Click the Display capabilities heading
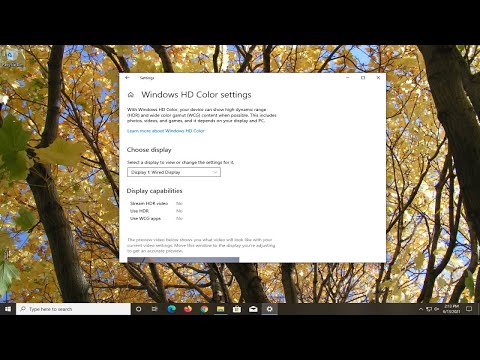Viewport: 480px width, 360px height. (x=154, y=191)
